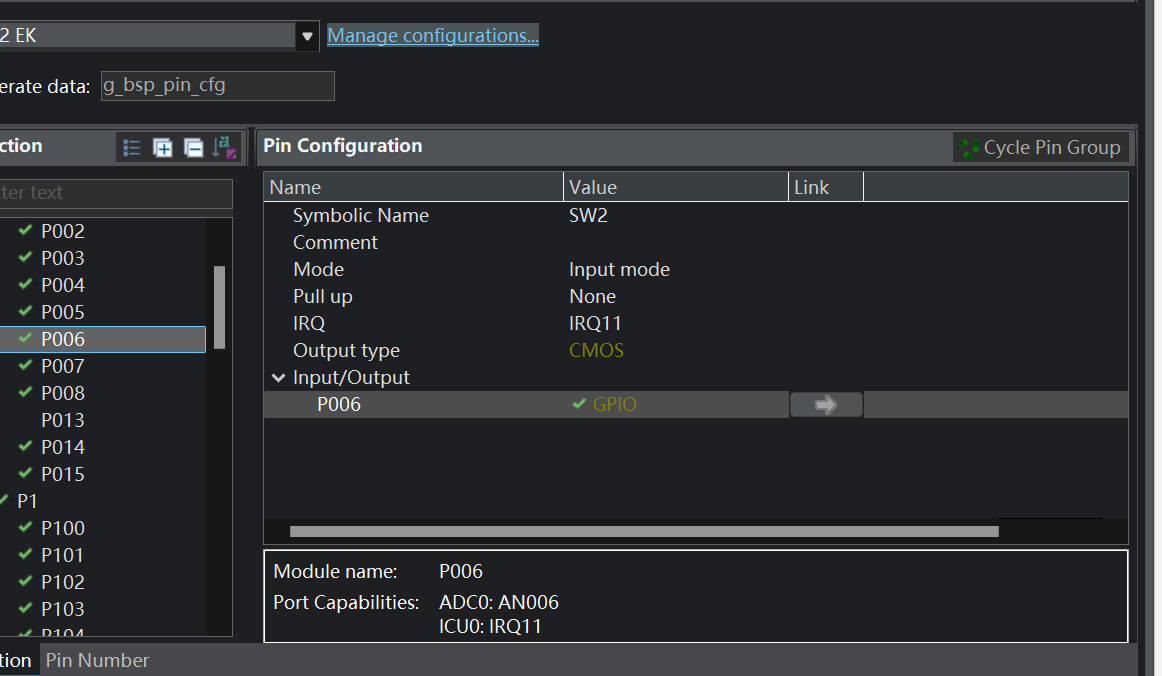Focus the pin filter text box
The width and height of the screenshot is (1162, 676).
pyautogui.click(x=116, y=193)
